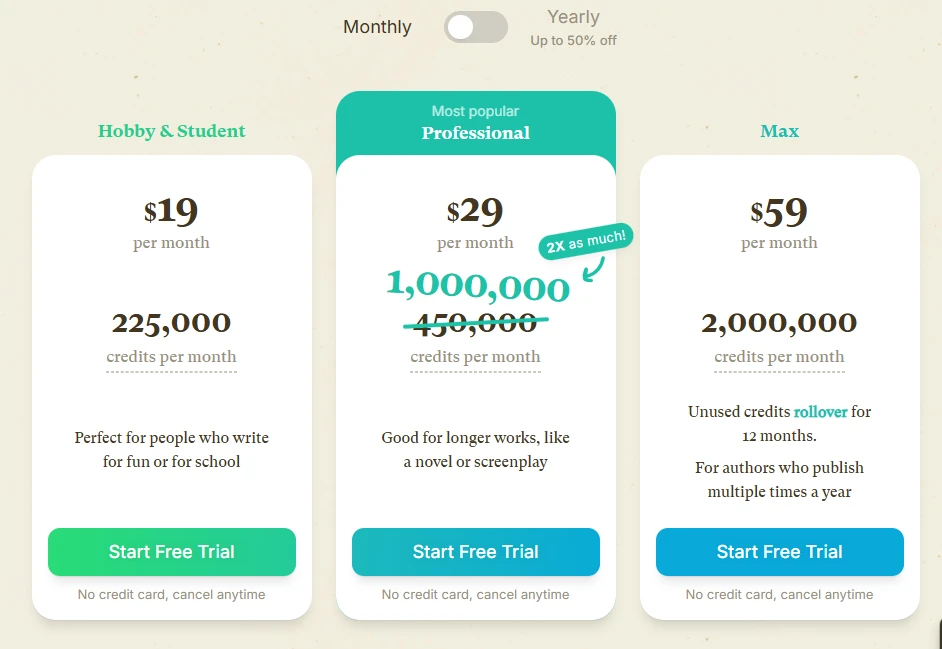Click the $29 per month price
Image resolution: width=942 pixels, height=649 pixels.
click(x=476, y=212)
